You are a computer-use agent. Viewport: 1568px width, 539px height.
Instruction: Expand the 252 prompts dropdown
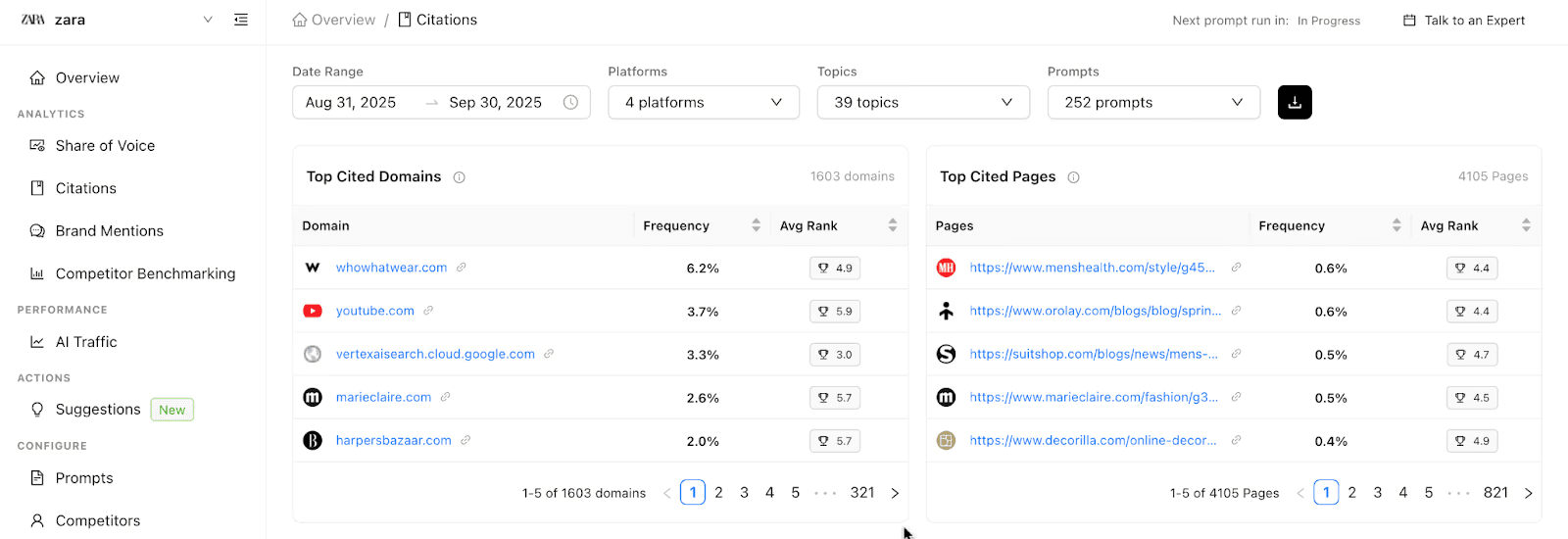pos(1153,102)
